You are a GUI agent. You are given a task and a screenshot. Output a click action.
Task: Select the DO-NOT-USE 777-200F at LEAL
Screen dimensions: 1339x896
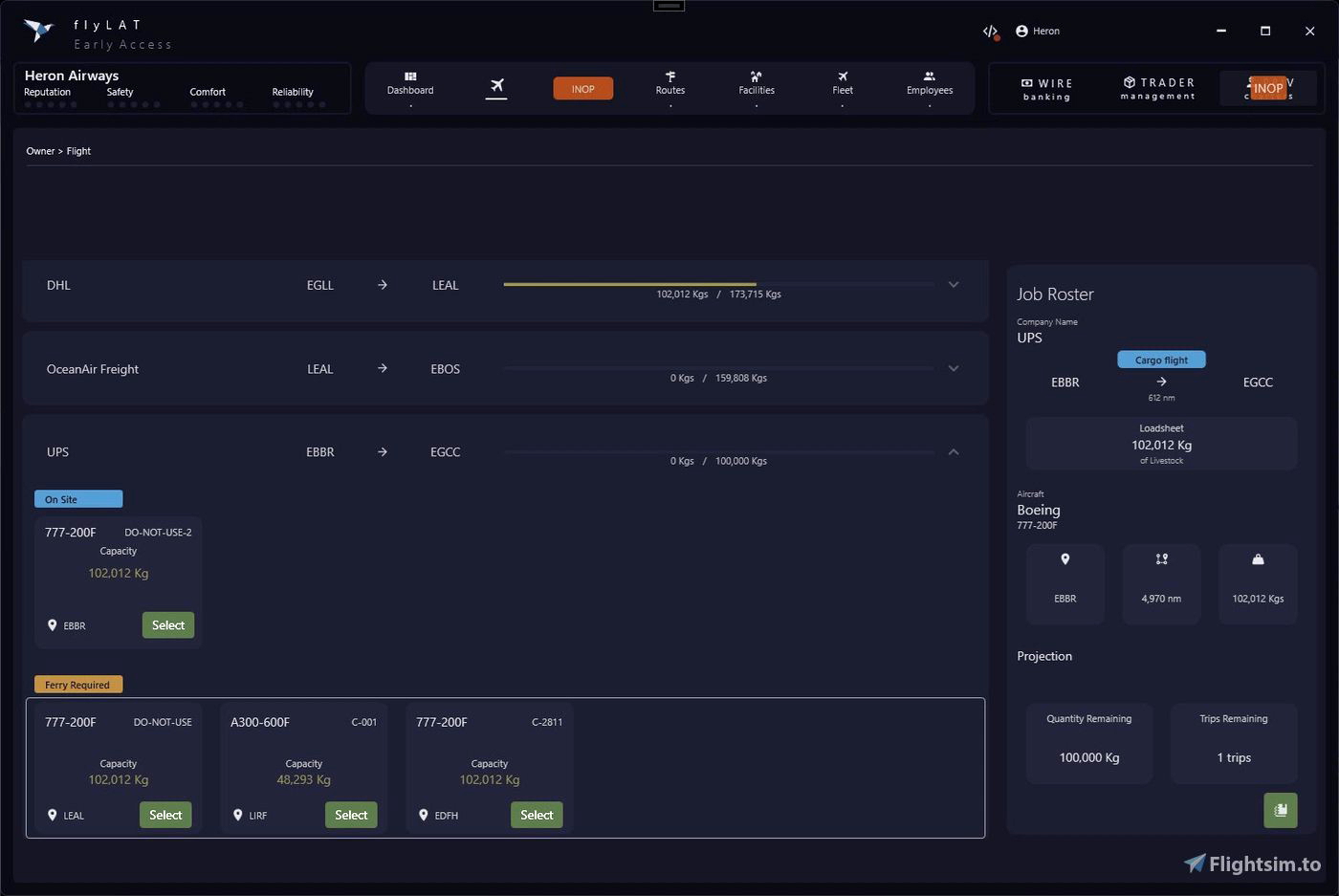[165, 815]
